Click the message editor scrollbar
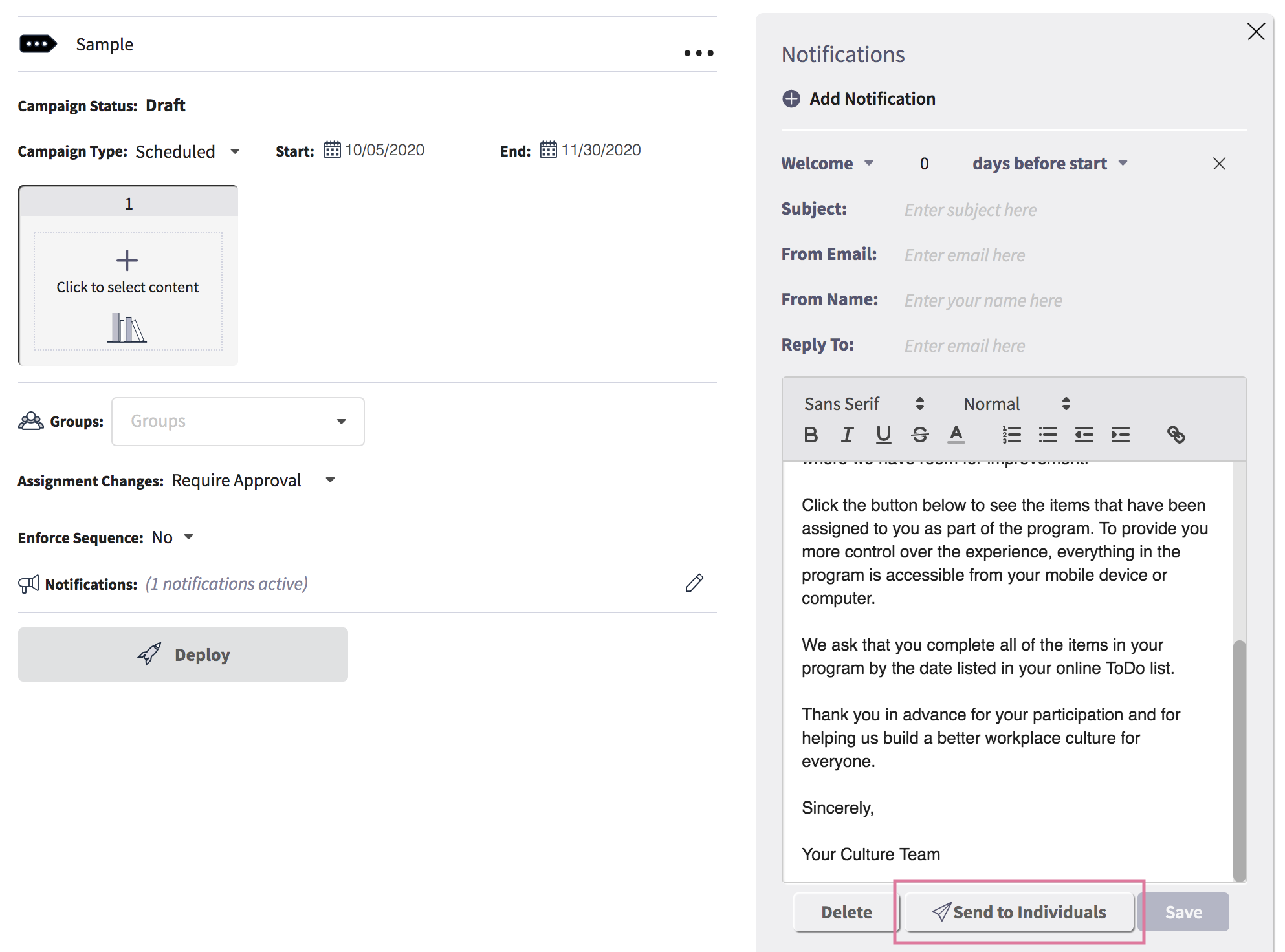This screenshot has width=1285, height=952. coord(1239,760)
